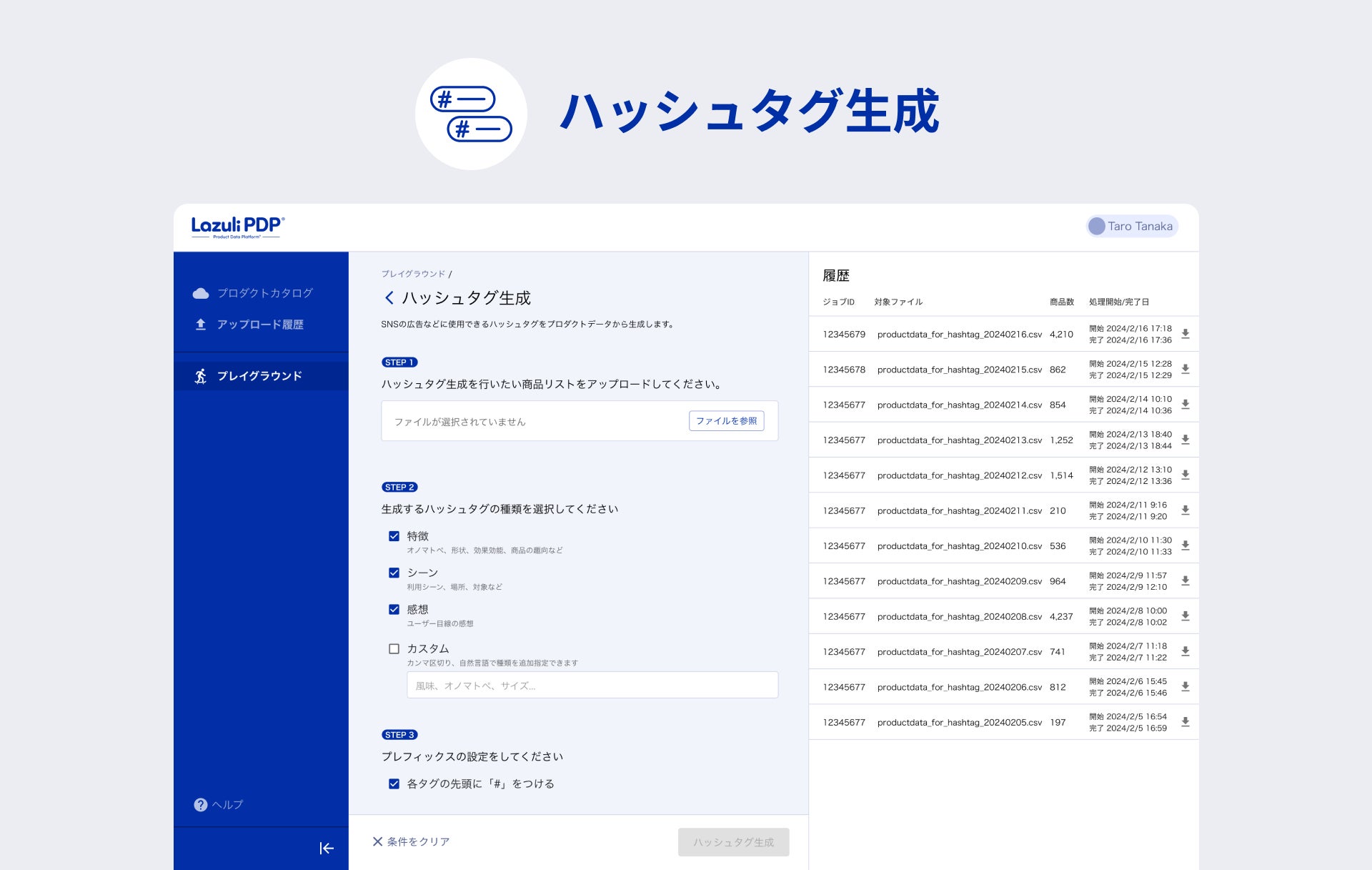Image resolution: width=1372 pixels, height=870 pixels.
Task: Uncheck the 特徴 checkbox
Action: [394, 536]
